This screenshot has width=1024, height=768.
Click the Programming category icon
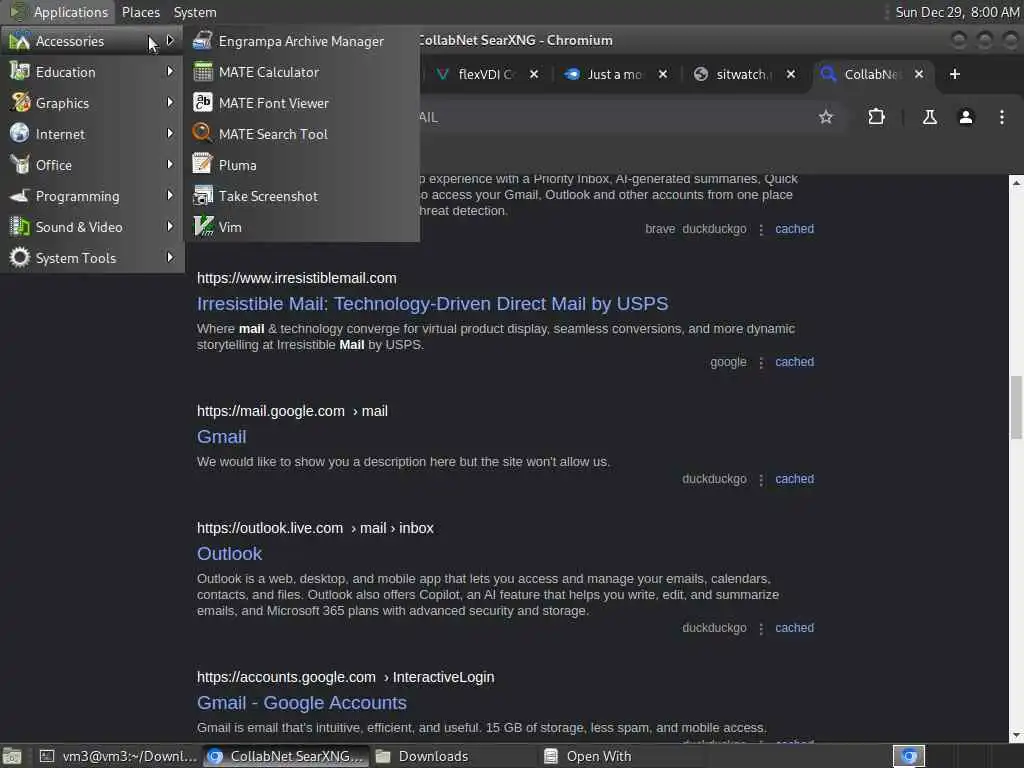(20, 196)
